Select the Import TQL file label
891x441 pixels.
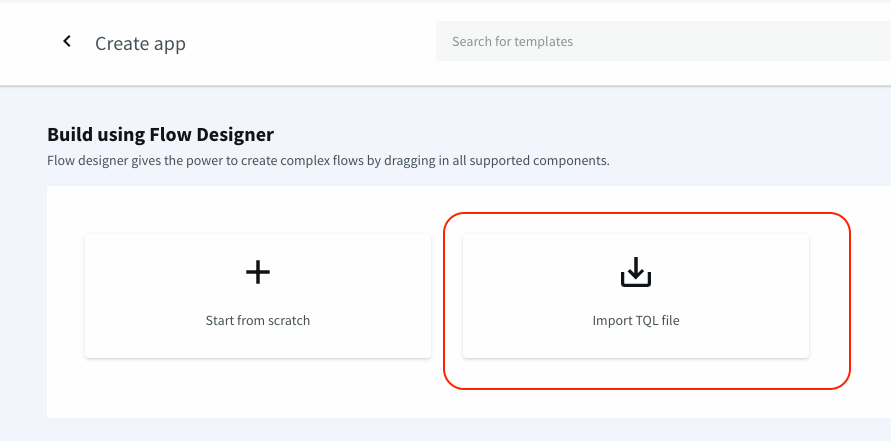[636, 321]
